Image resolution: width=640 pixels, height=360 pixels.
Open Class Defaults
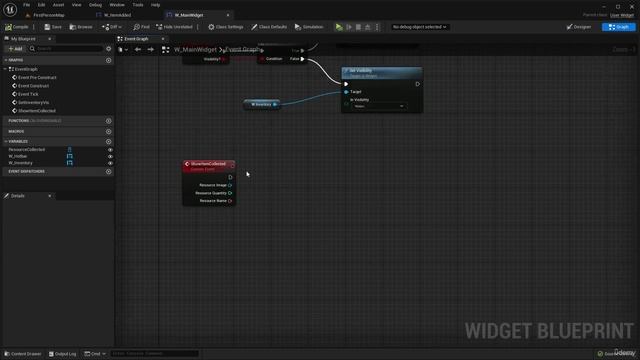click(269, 27)
